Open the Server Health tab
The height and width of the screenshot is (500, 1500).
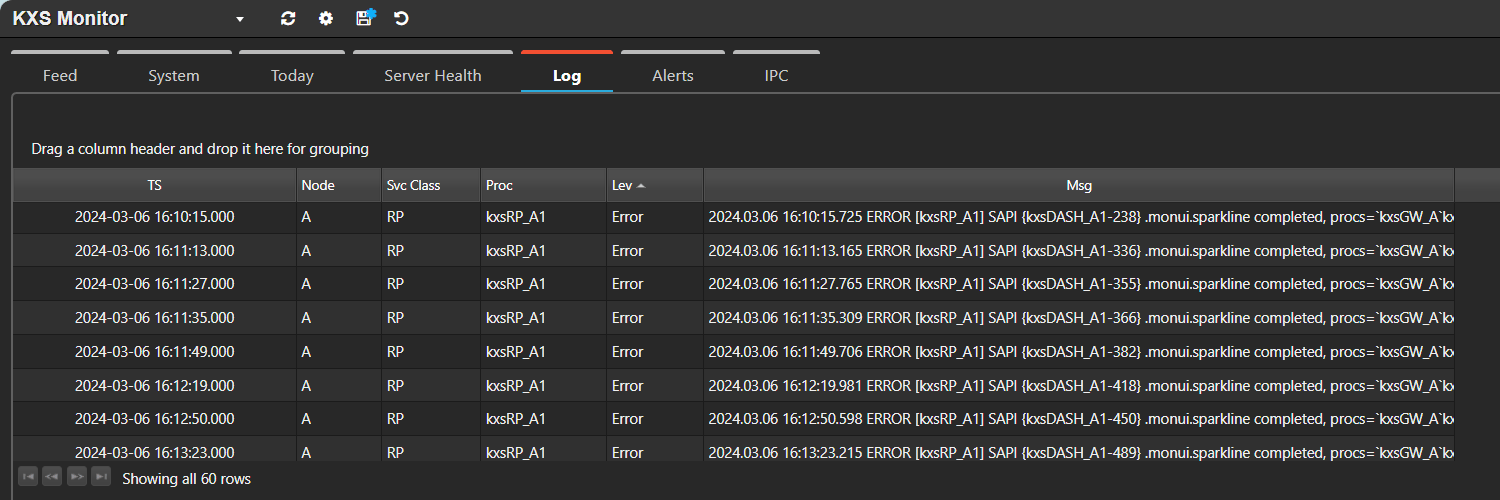pos(433,75)
